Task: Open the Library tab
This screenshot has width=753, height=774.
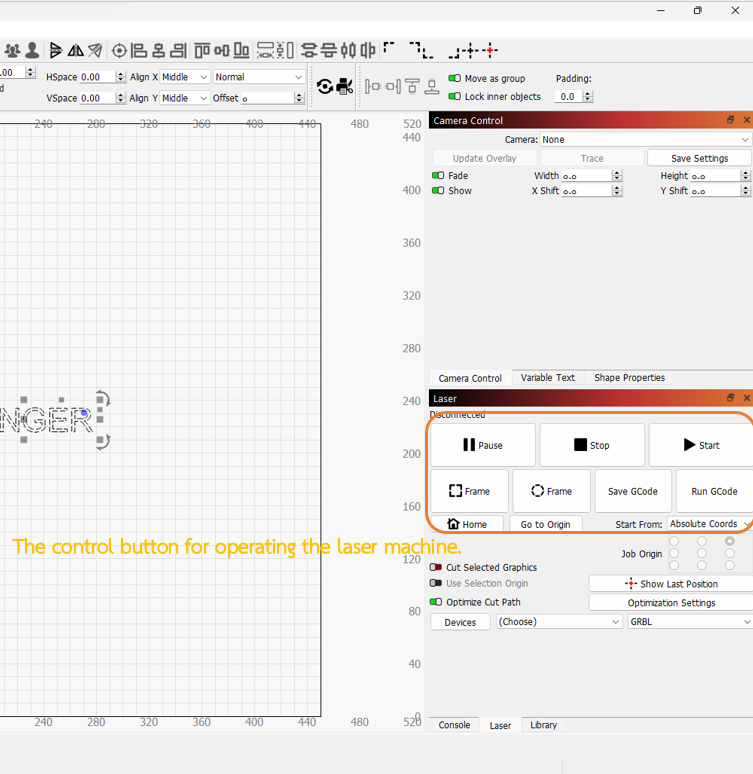Action: (x=543, y=725)
